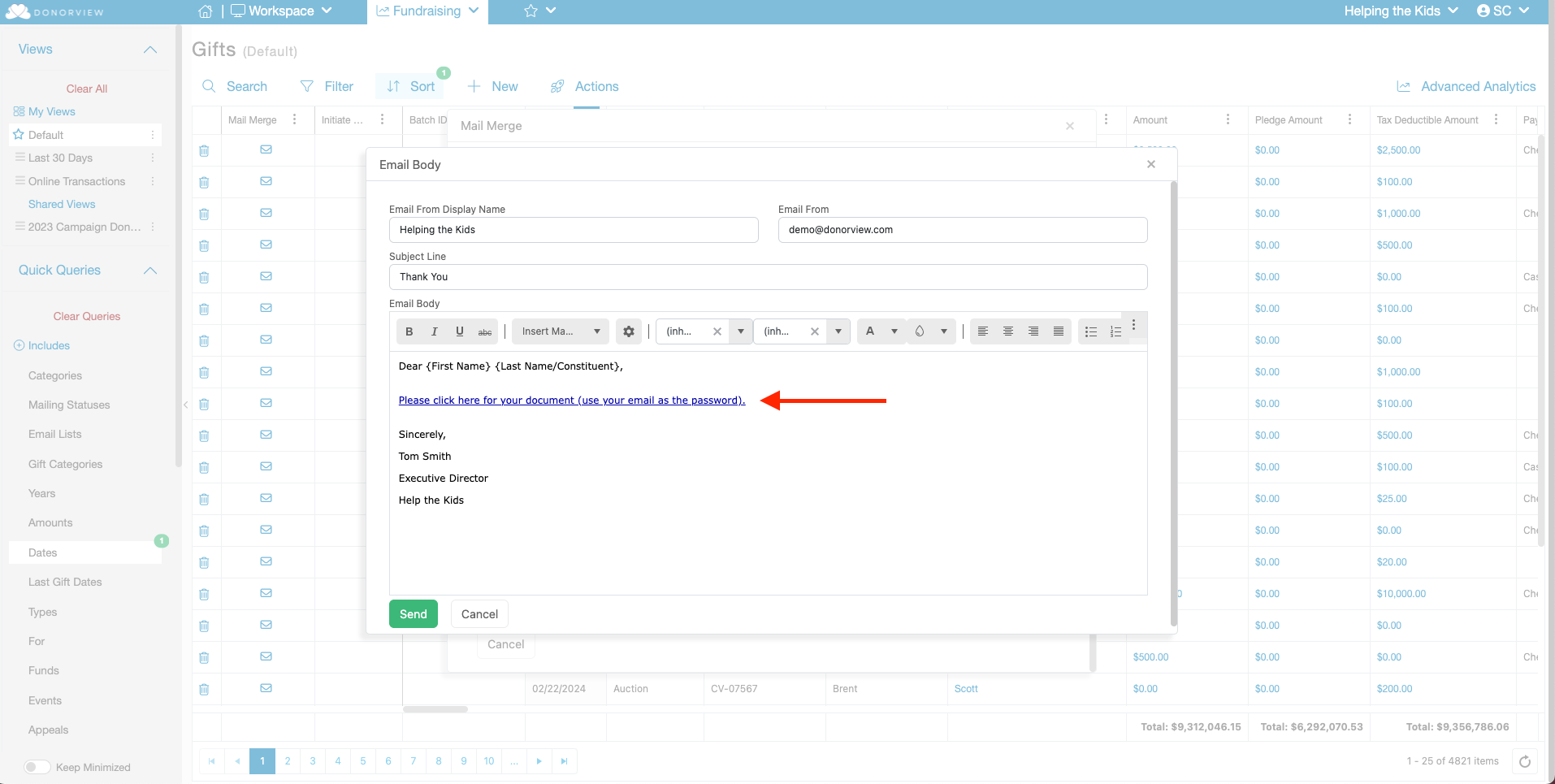Open the email editor settings gear

tap(629, 331)
